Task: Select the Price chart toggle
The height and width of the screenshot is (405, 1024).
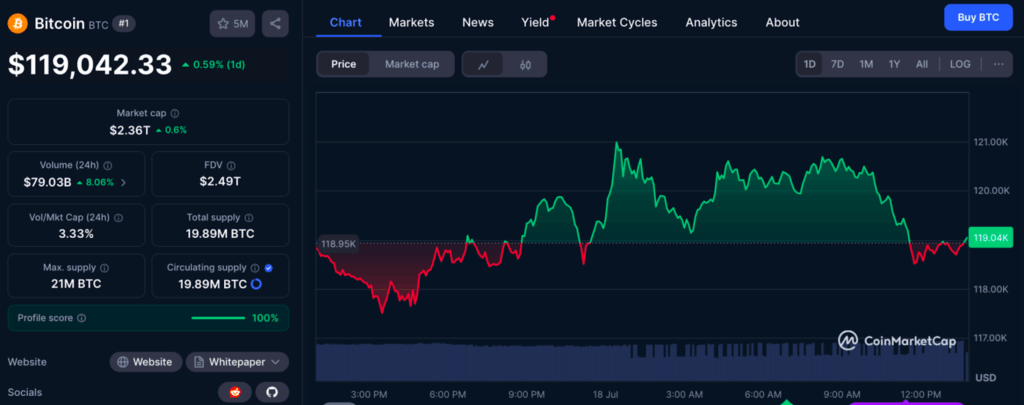Action: 344,64
